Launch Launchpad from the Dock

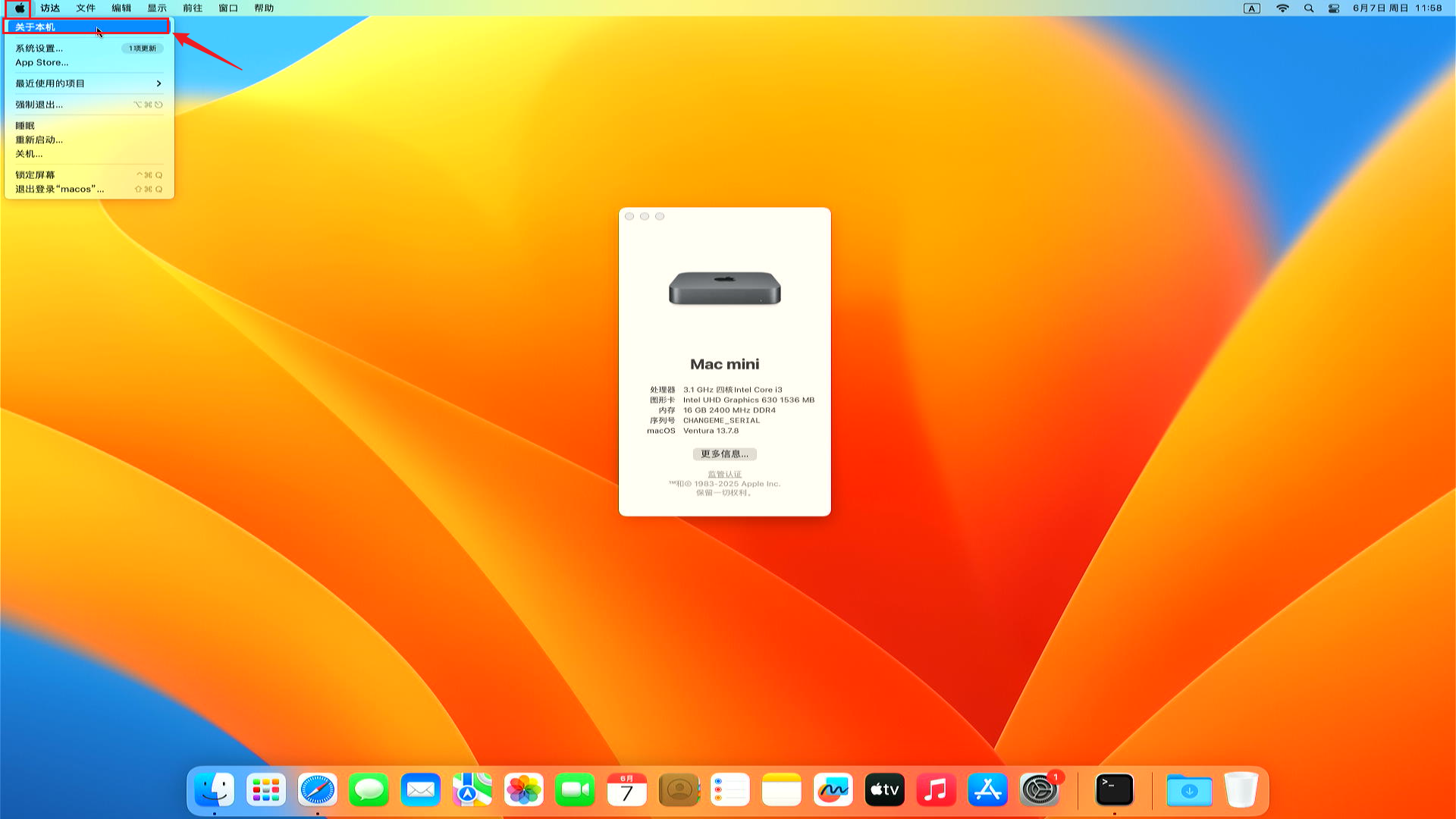(266, 790)
